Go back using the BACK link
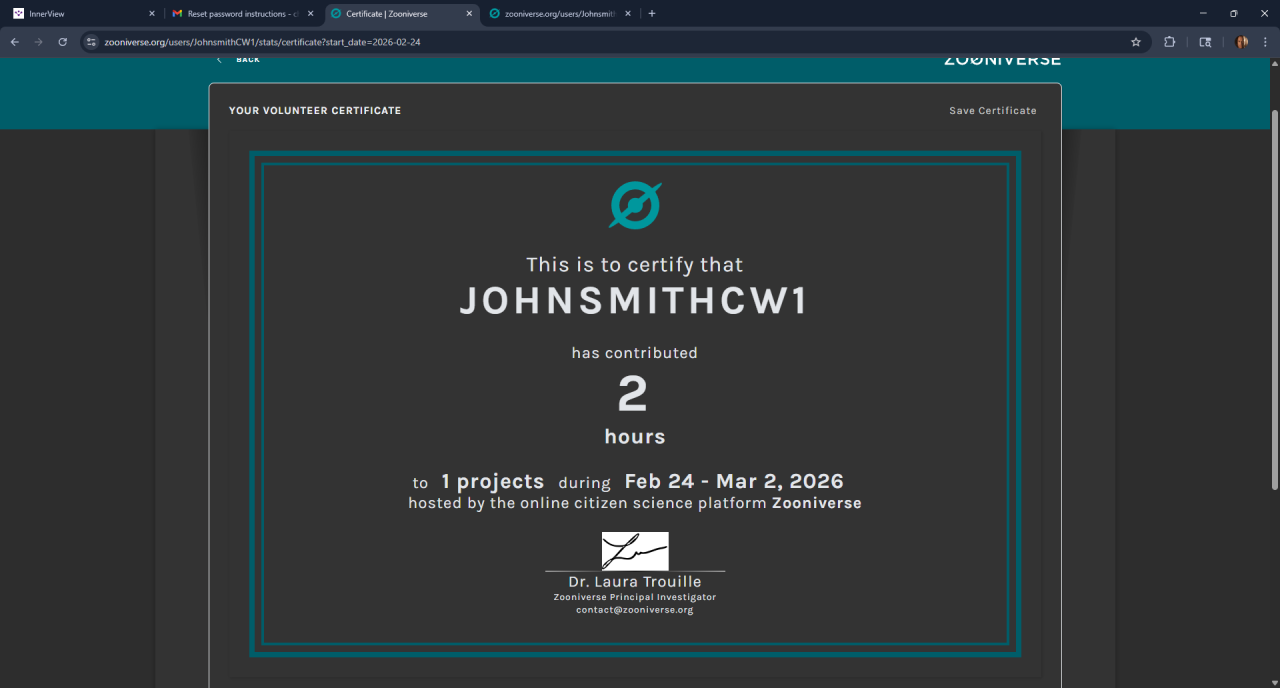 tap(238, 60)
